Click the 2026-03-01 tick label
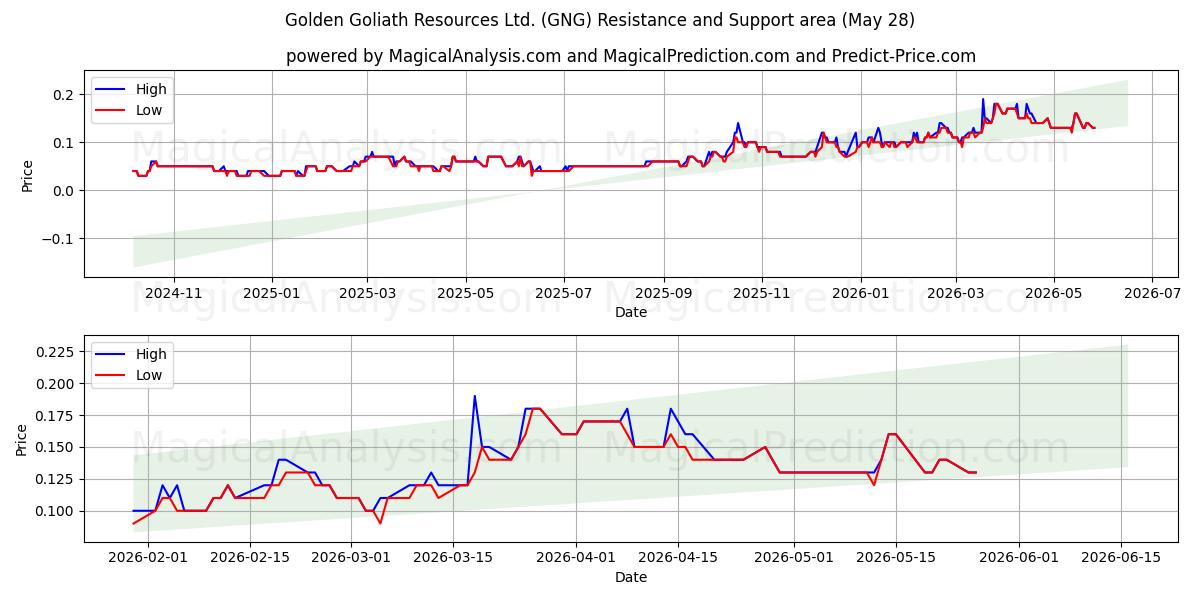The height and width of the screenshot is (600, 1200). (351, 558)
